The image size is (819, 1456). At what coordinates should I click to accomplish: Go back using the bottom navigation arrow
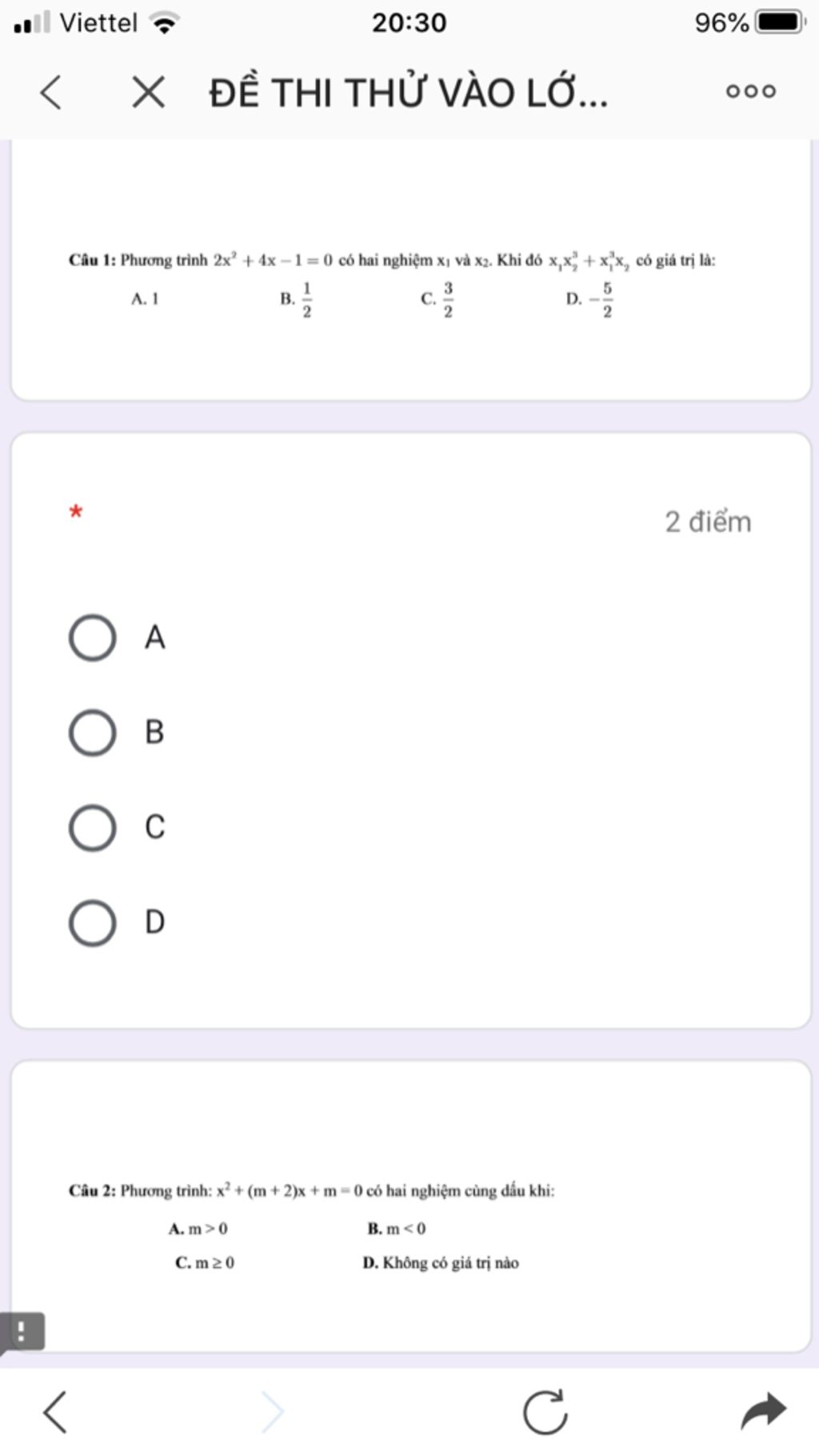(54, 1411)
